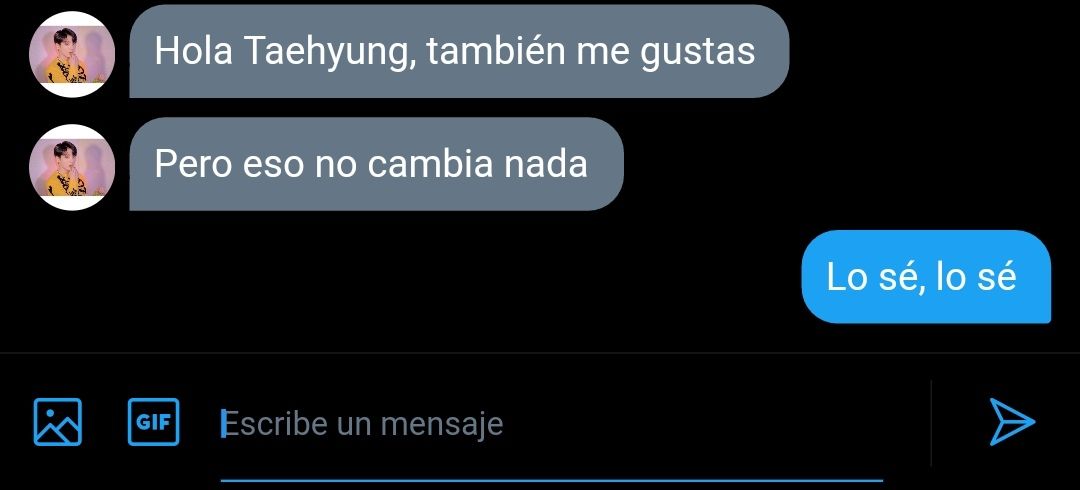Place the cursor in the message composer placeholder
The image size is (1080, 490).
click(x=362, y=424)
